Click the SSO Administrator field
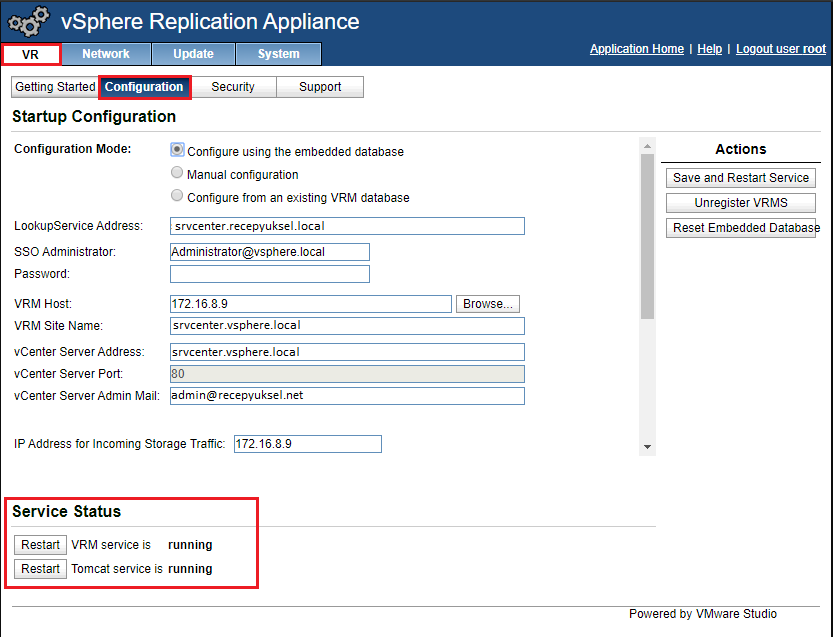This screenshot has height=637, width=833. point(269,252)
